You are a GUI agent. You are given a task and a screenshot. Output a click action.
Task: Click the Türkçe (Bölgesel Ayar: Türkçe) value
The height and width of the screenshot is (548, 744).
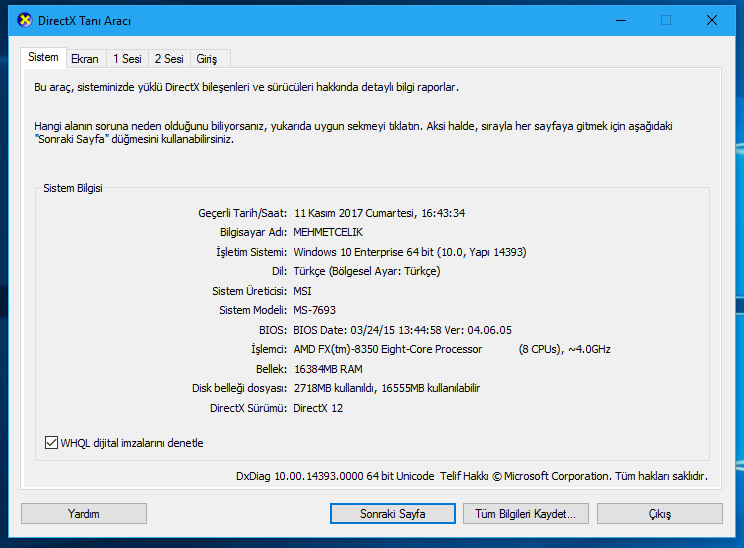pyautogui.click(x=367, y=271)
